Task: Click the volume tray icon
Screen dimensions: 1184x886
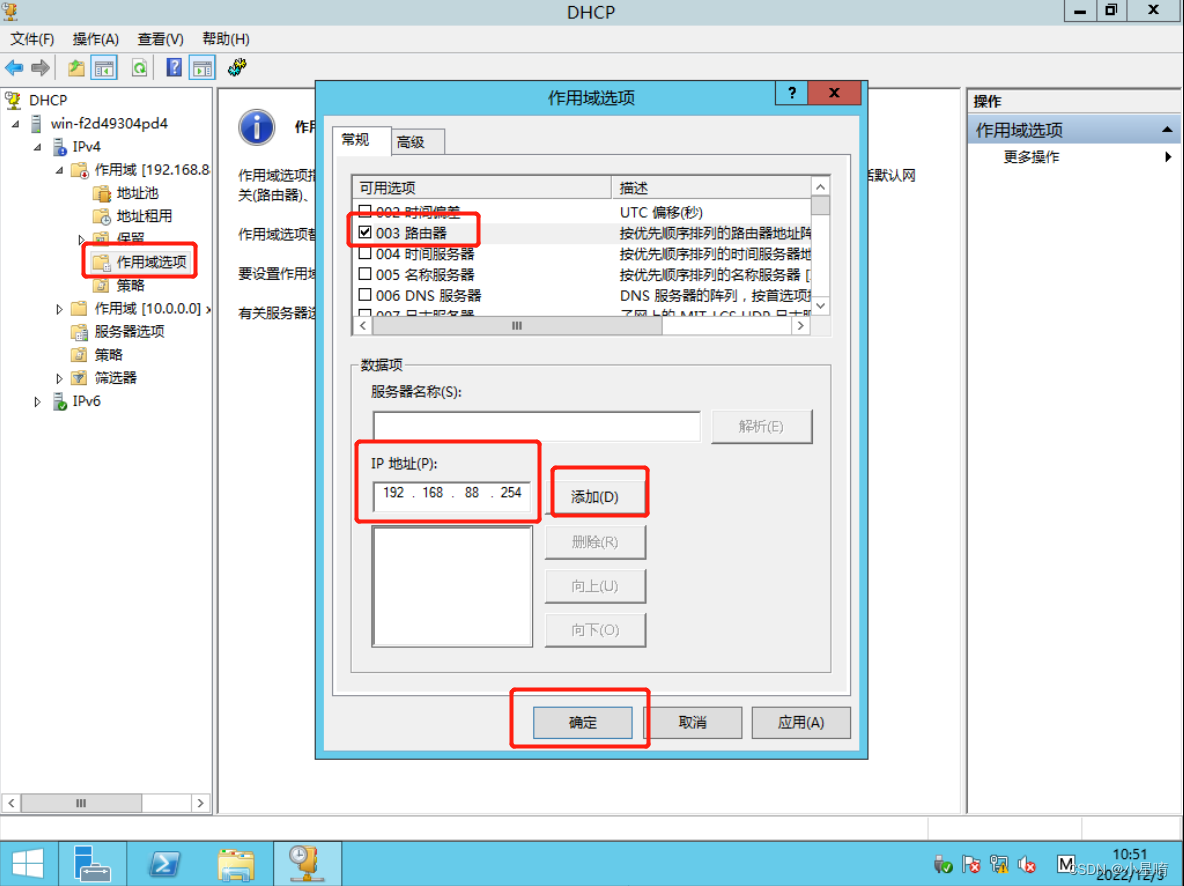Action: click(1027, 864)
